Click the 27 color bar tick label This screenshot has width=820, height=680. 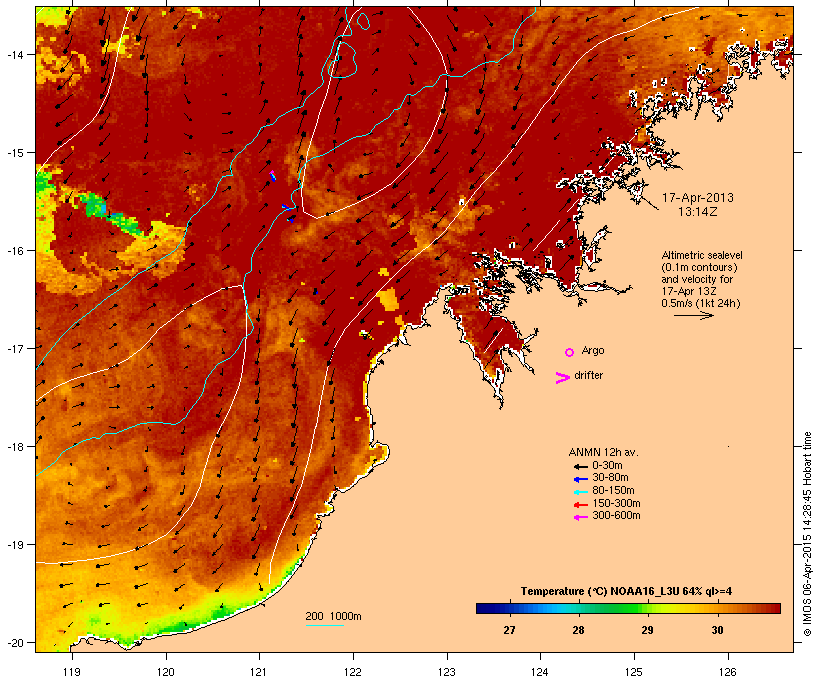(509, 630)
